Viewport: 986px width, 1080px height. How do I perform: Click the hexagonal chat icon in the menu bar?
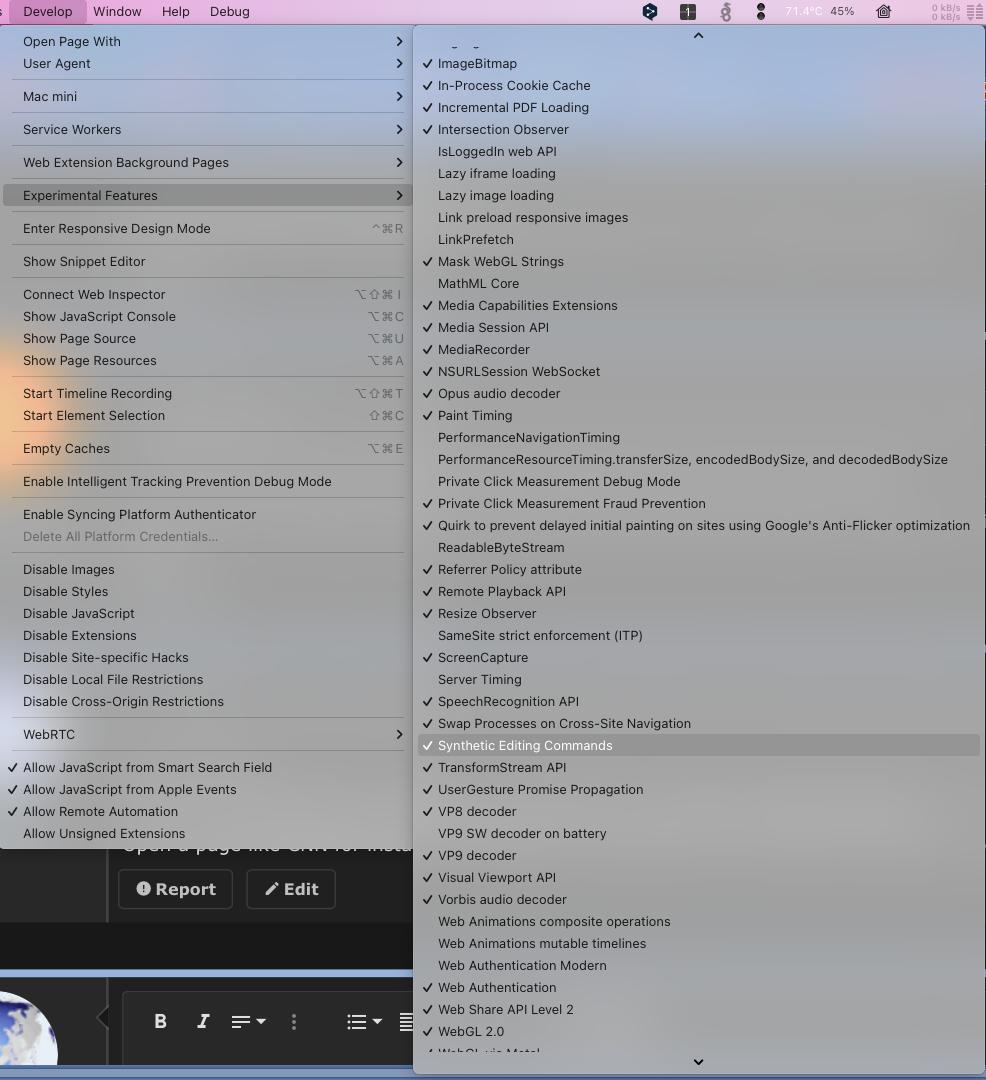650,11
